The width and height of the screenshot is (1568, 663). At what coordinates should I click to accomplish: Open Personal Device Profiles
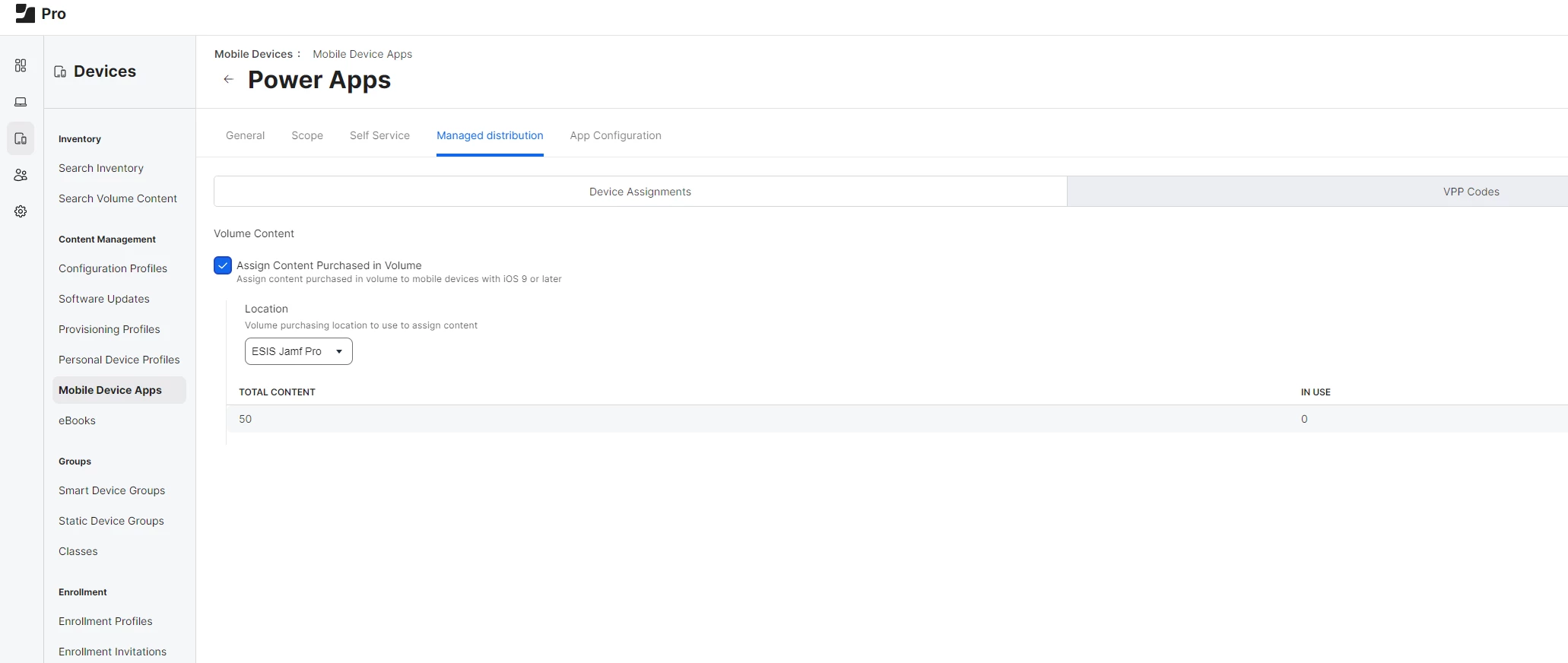(119, 360)
